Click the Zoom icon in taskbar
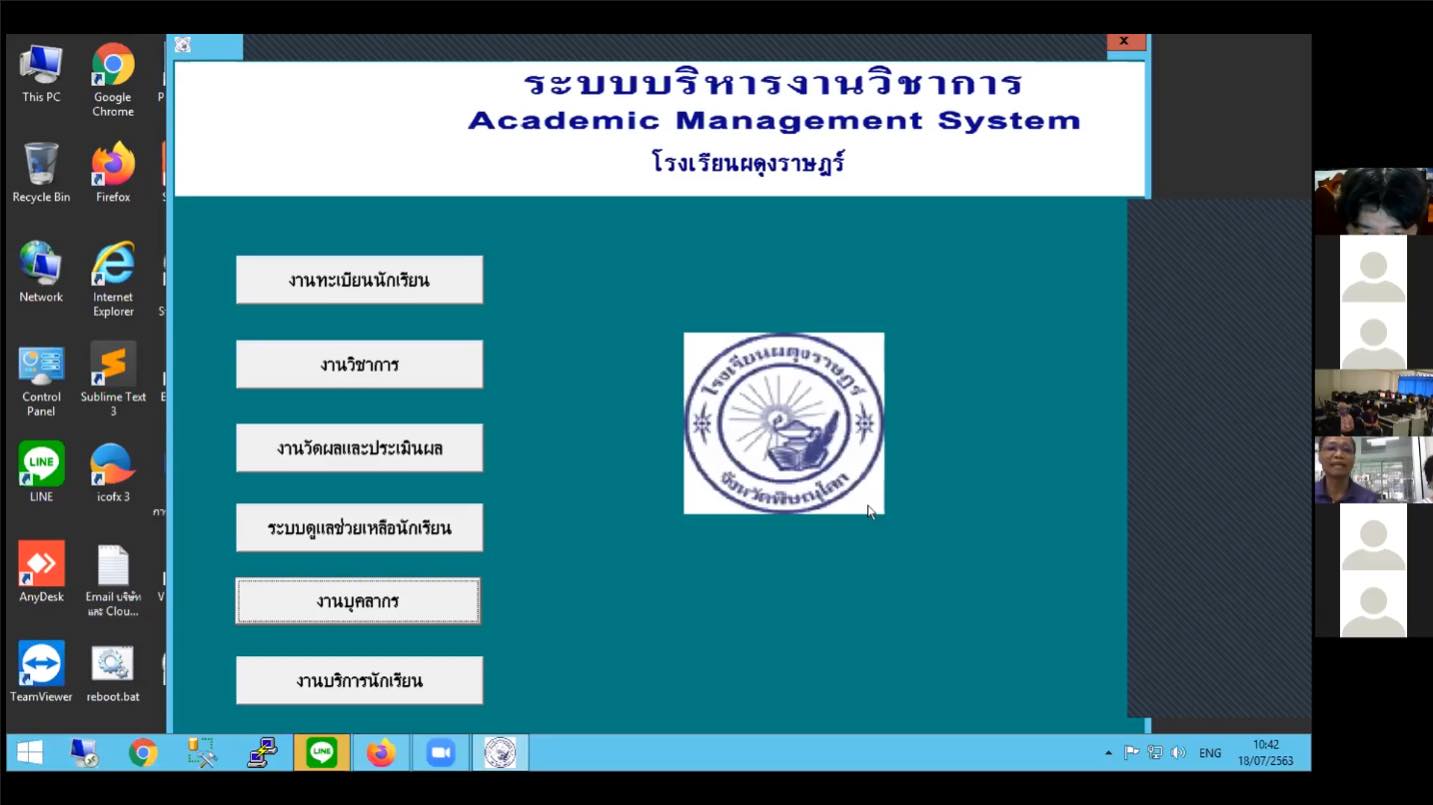The height and width of the screenshot is (805, 1433). click(440, 753)
